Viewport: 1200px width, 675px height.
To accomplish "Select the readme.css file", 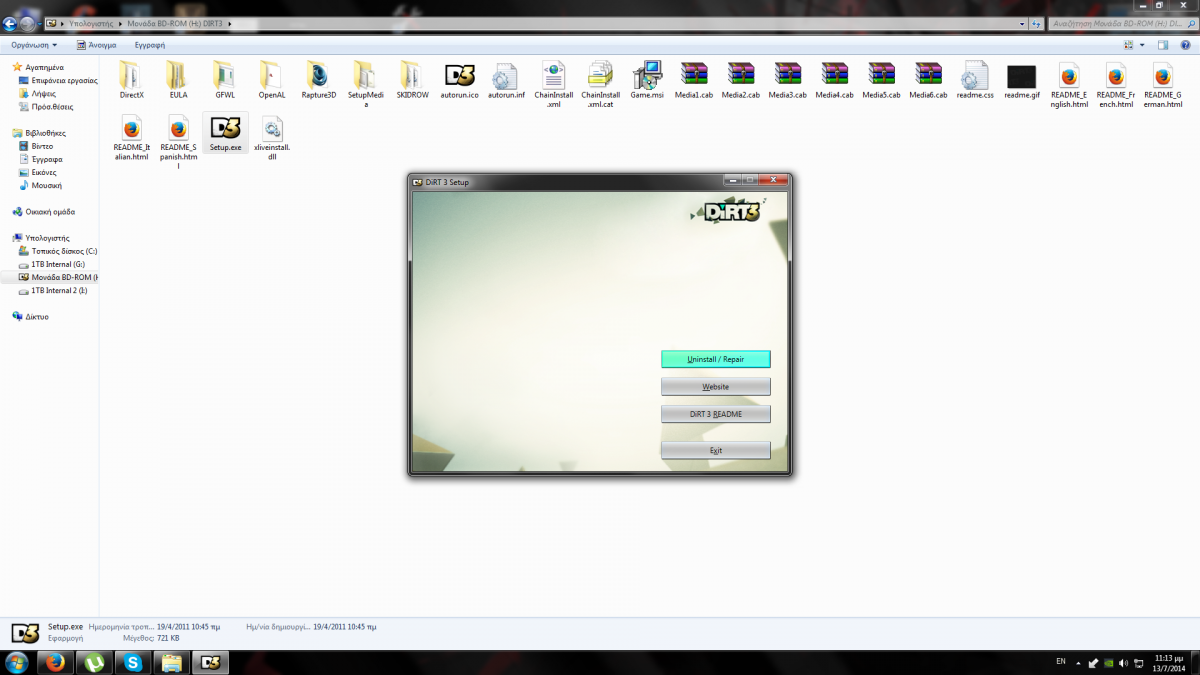I will coord(976,81).
